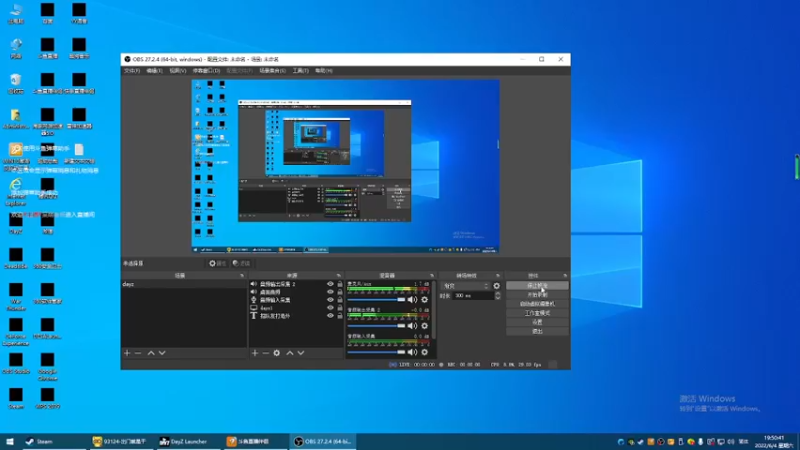Toggle lock on 桌面音频 source
The height and width of the screenshot is (450, 800).
[340, 292]
